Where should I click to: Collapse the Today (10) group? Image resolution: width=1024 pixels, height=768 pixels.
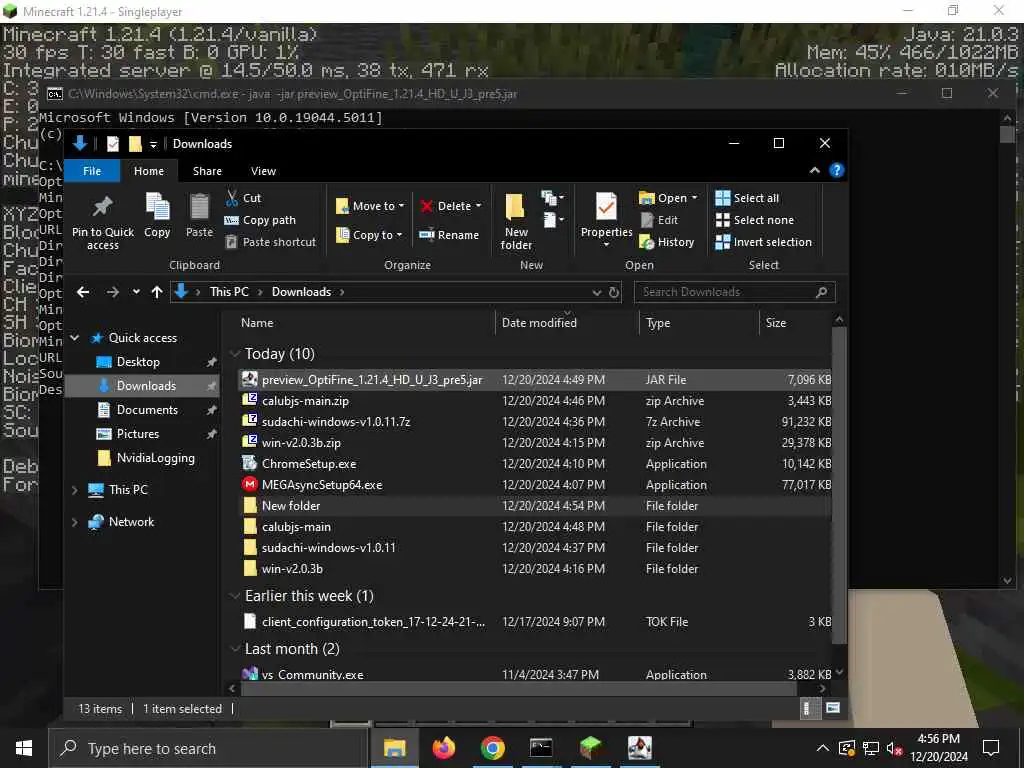tap(235, 354)
